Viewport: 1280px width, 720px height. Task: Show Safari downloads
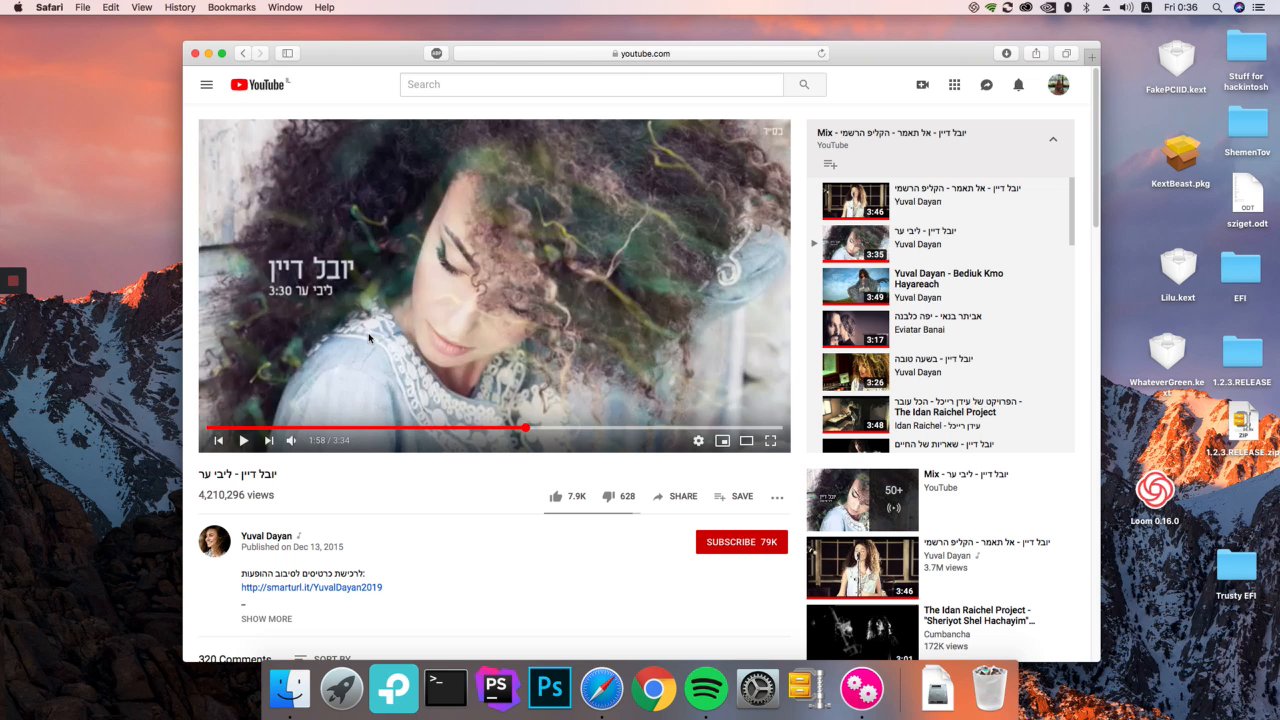point(1006,54)
